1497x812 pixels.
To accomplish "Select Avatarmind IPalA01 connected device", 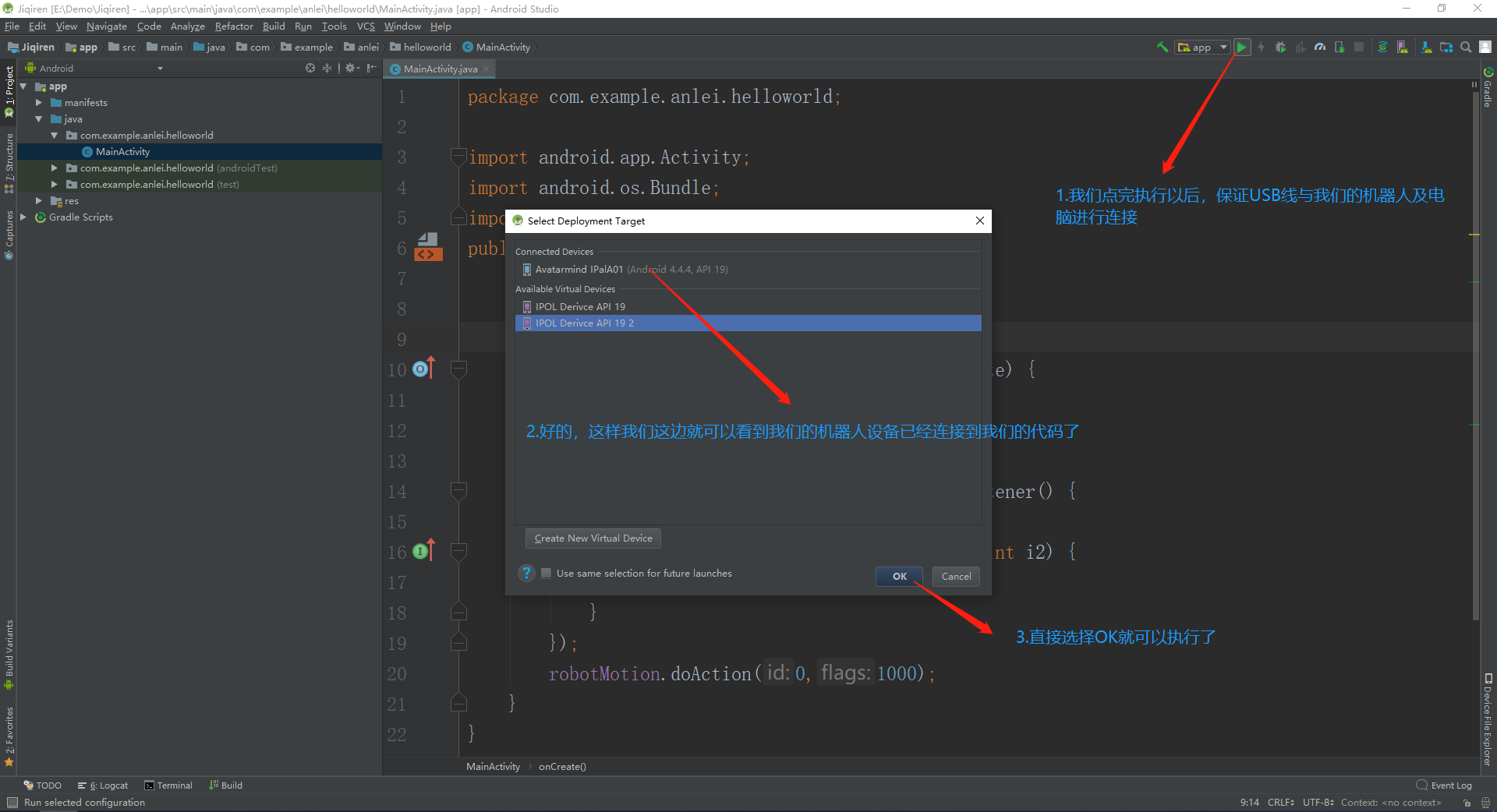I will 748,270.
